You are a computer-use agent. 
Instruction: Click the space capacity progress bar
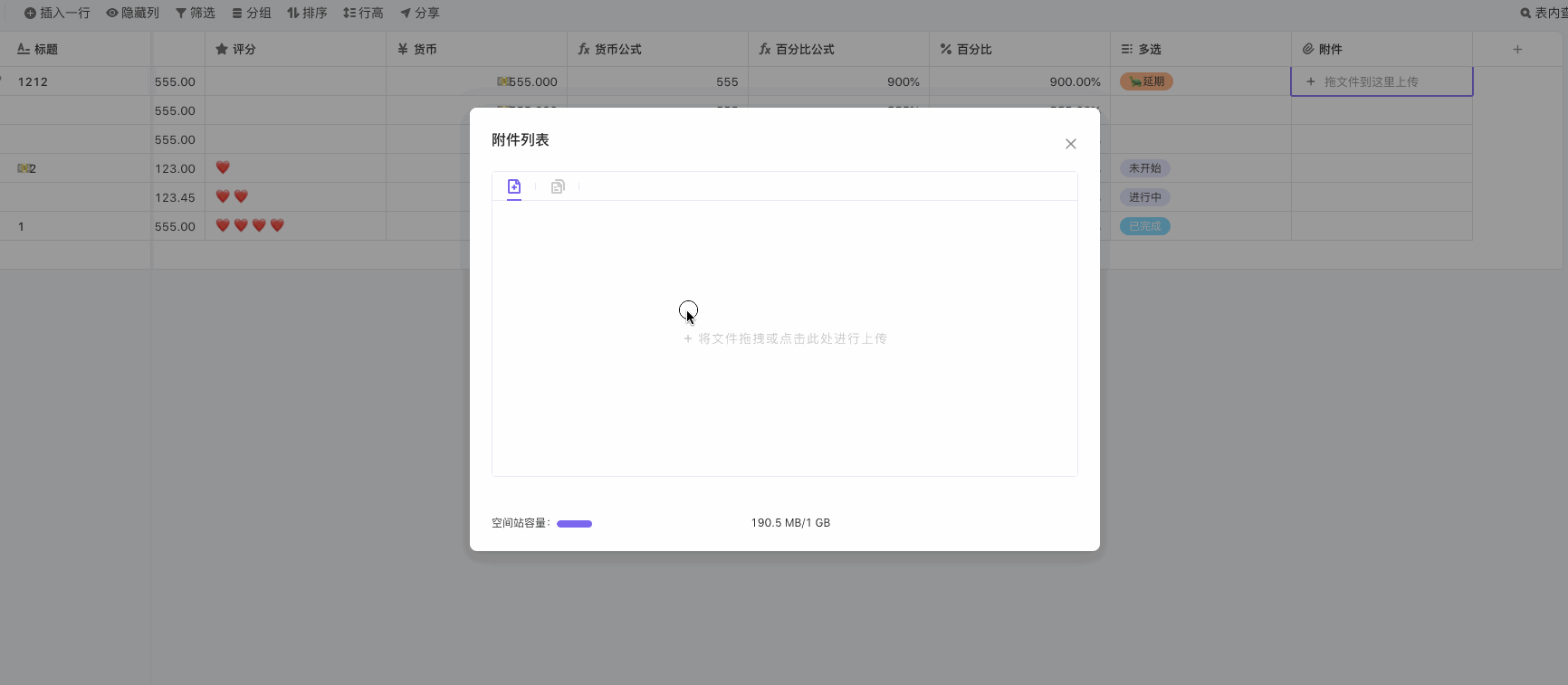(574, 523)
